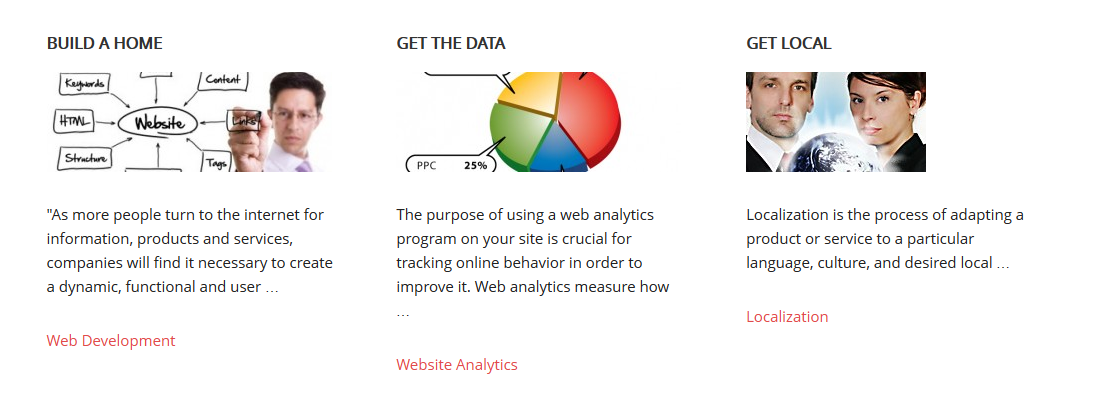Select the green pie chart slice
1110x395 pixels.
517,131
